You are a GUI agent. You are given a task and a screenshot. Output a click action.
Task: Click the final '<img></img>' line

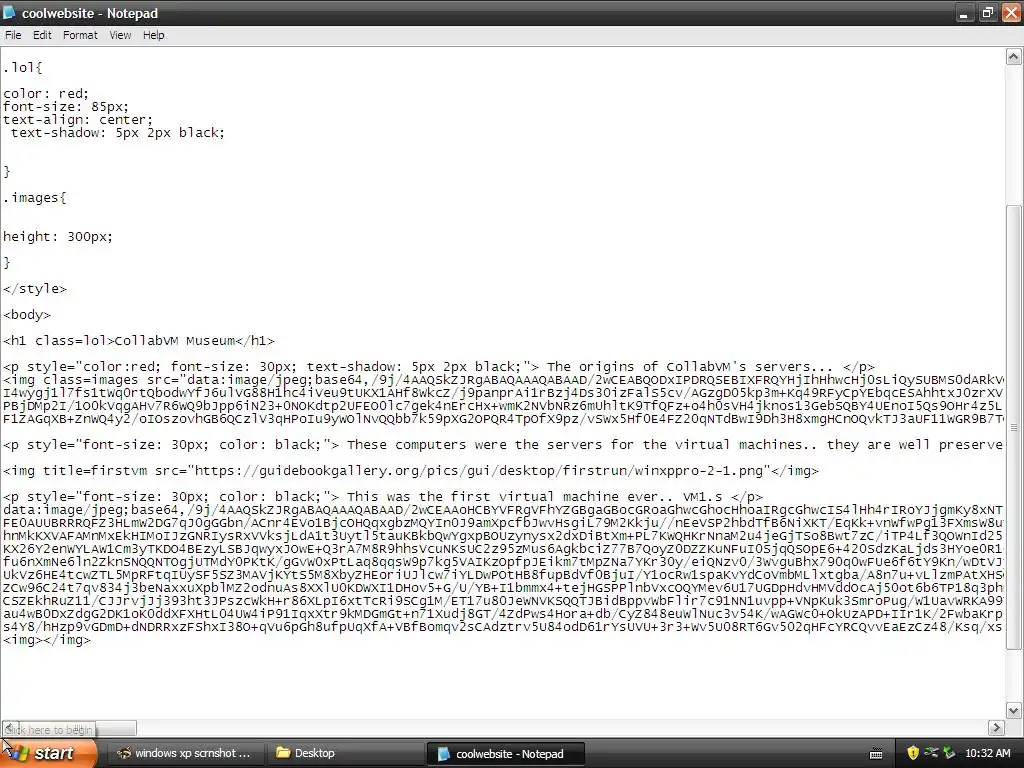(x=47, y=640)
